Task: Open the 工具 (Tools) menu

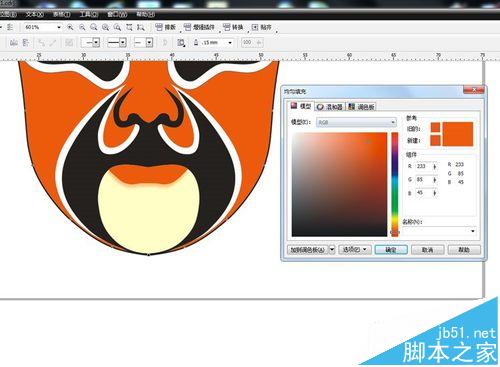Action: coord(89,14)
